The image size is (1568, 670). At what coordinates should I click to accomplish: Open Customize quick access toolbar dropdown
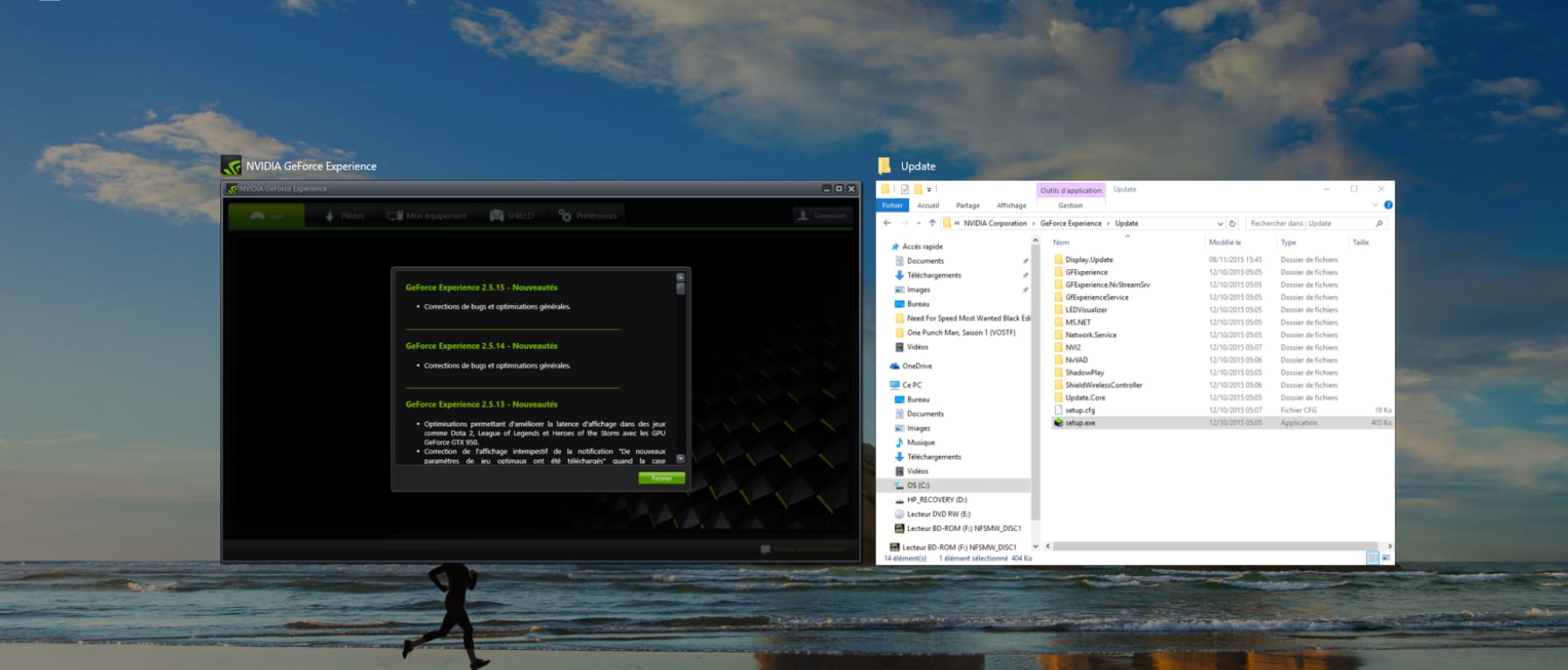(x=929, y=189)
